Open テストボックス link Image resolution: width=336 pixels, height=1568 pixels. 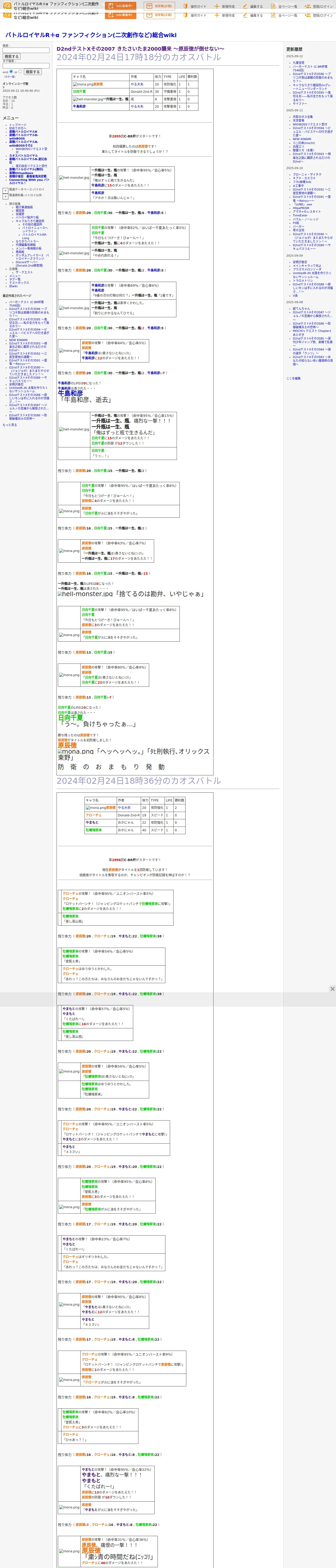coord(19,283)
